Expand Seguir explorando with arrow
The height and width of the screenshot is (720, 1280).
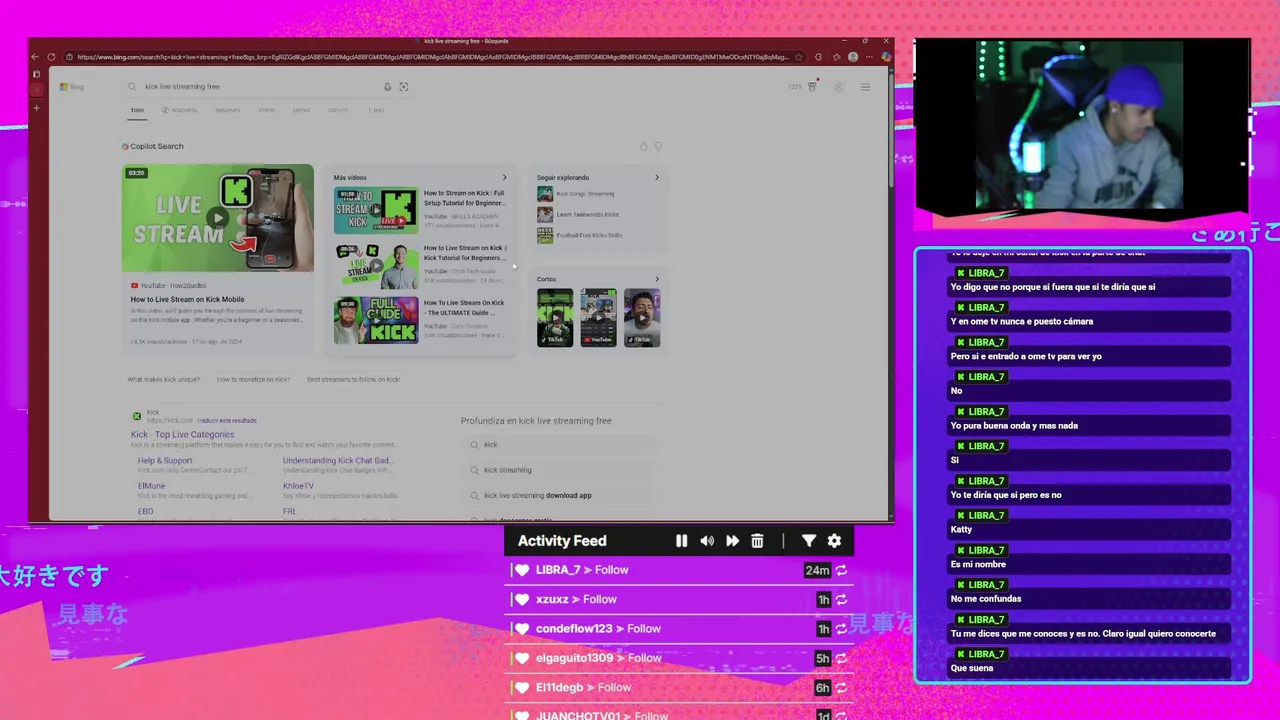coord(657,178)
